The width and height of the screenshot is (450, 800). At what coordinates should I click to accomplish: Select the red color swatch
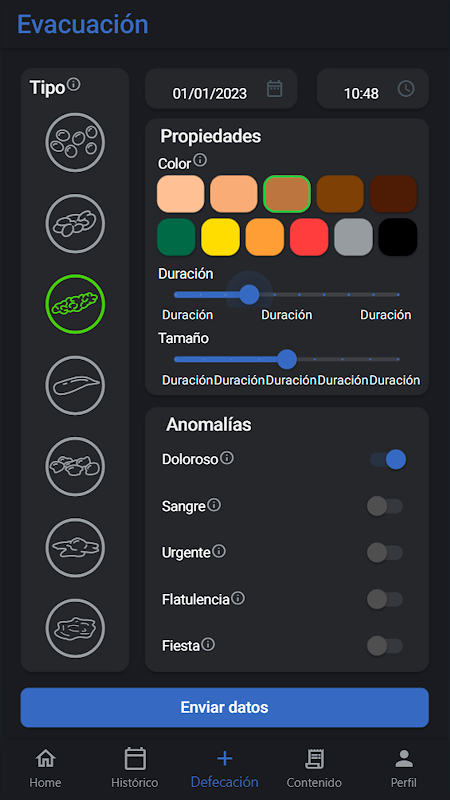point(309,237)
